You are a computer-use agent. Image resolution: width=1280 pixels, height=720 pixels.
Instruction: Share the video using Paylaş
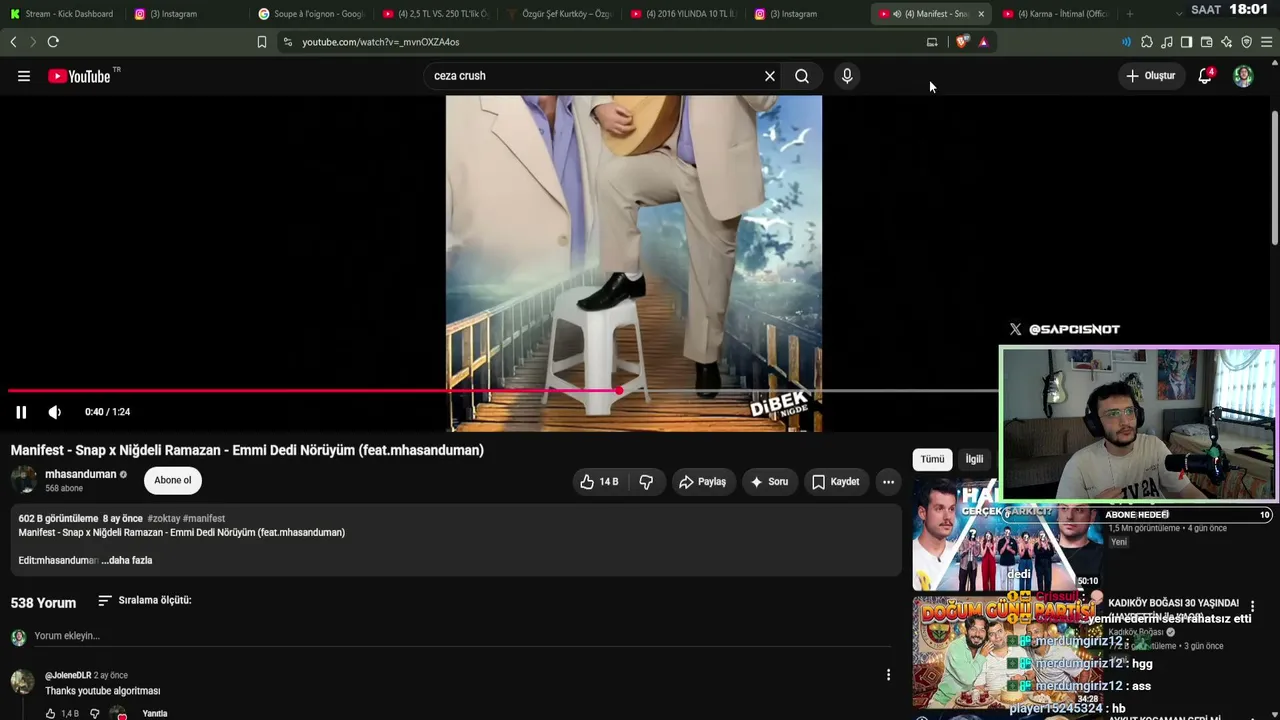tap(703, 482)
